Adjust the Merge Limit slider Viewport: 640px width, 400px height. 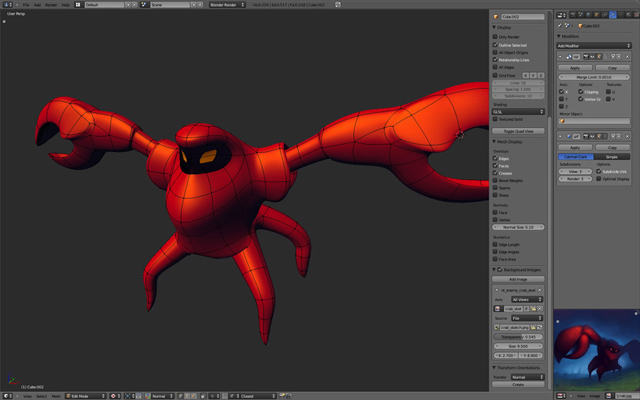pos(593,76)
